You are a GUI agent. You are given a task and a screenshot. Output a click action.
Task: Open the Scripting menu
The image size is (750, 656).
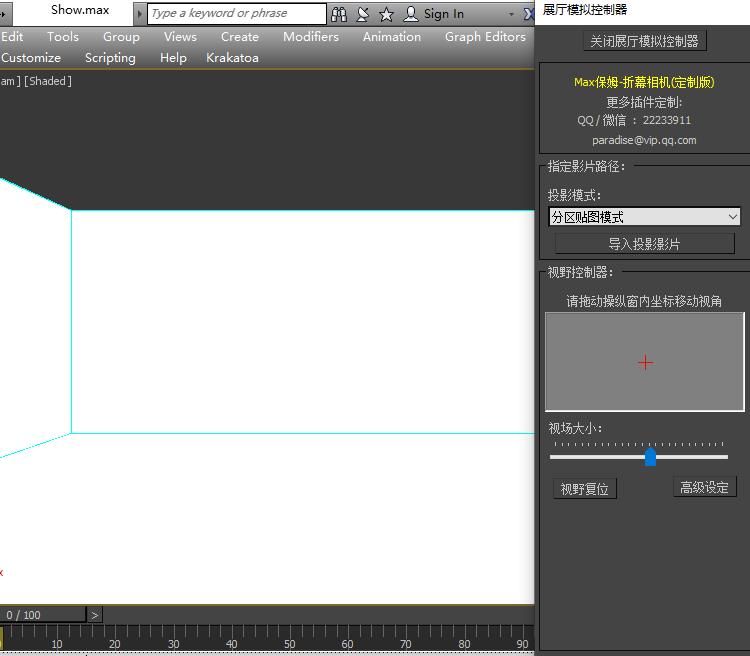click(x=110, y=58)
